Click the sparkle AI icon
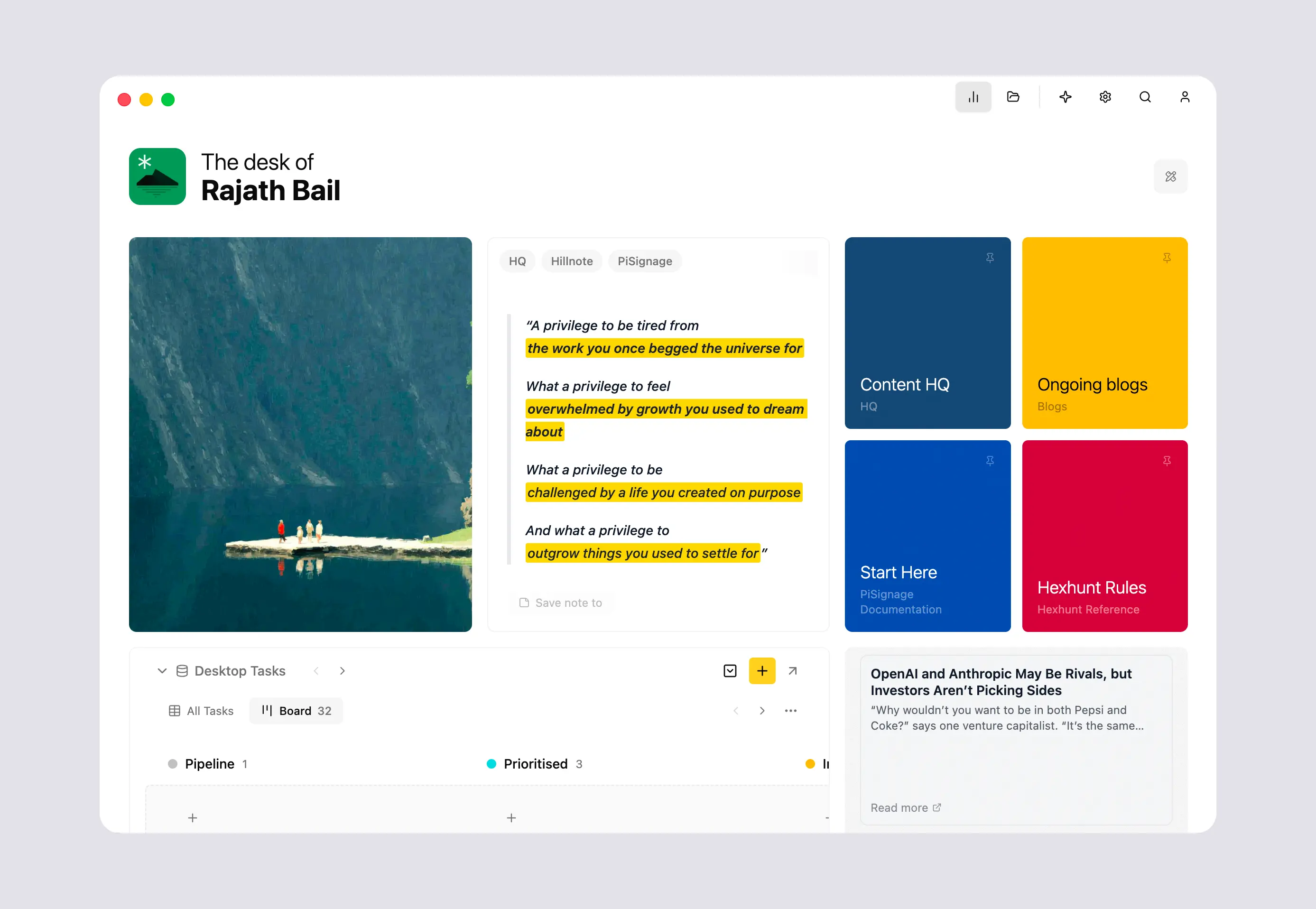This screenshot has height=909, width=1316. (x=1065, y=97)
